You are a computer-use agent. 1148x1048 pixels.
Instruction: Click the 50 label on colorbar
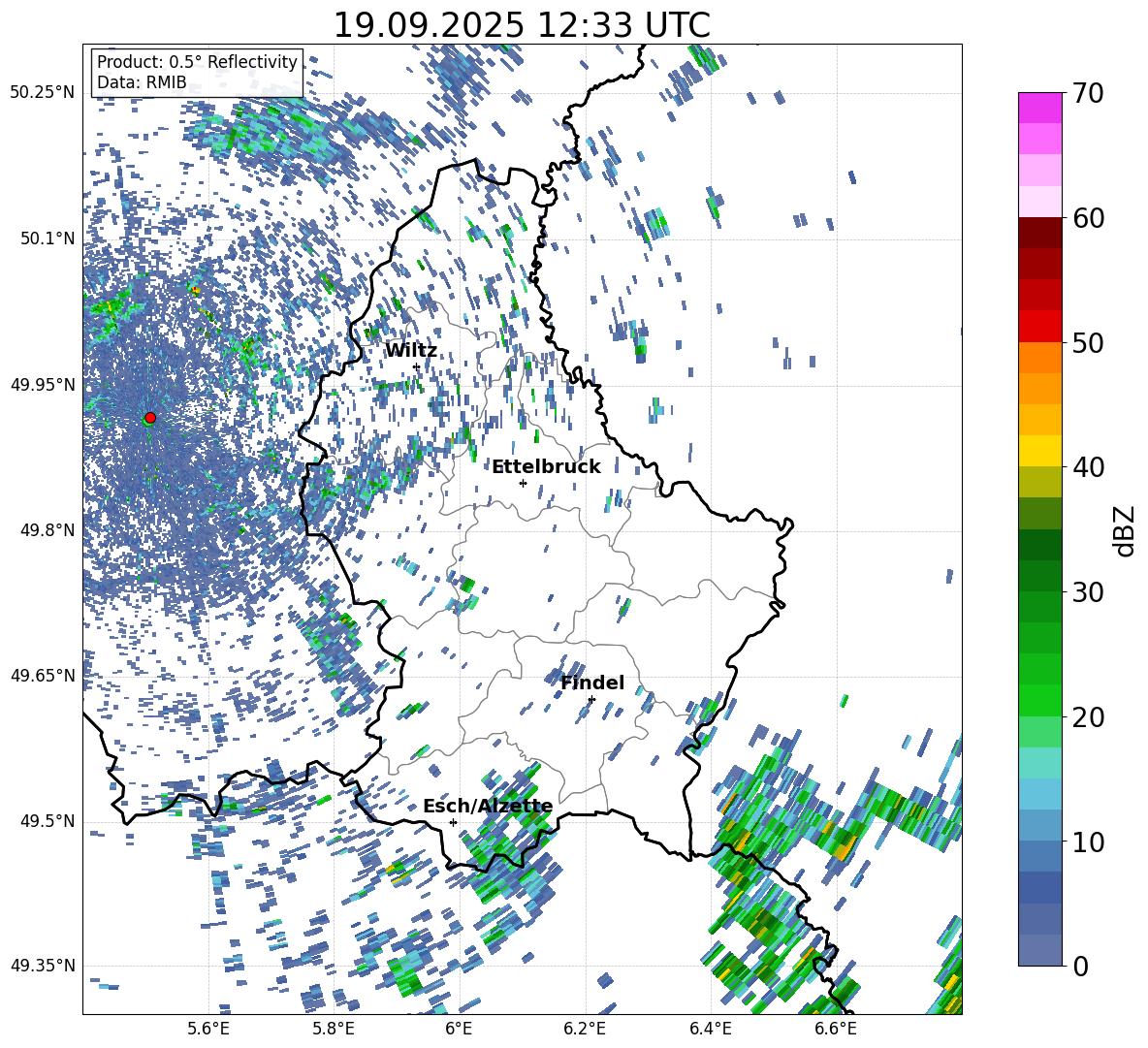[1088, 342]
